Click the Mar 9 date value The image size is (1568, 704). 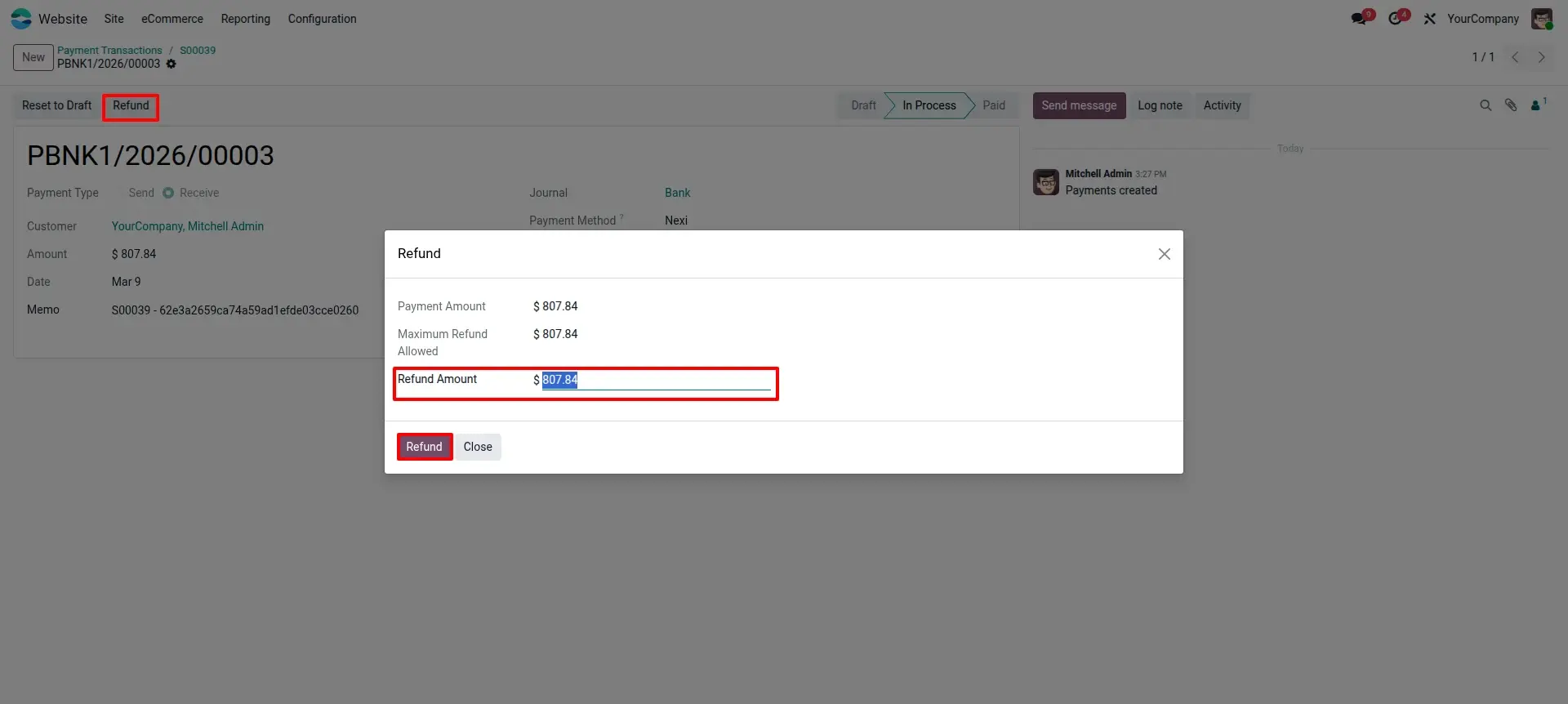pos(127,282)
